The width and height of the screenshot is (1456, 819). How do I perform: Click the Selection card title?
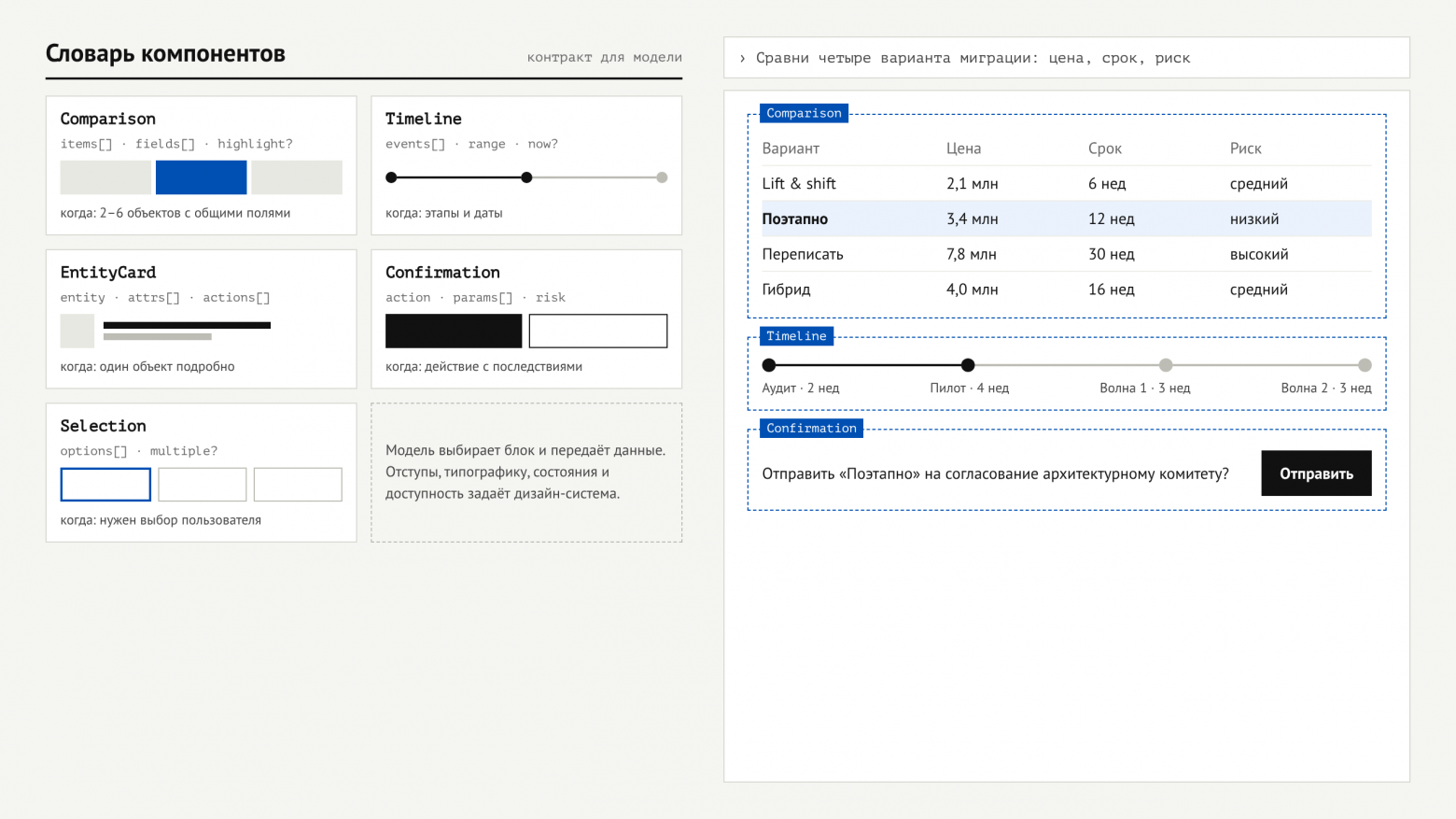[104, 426]
